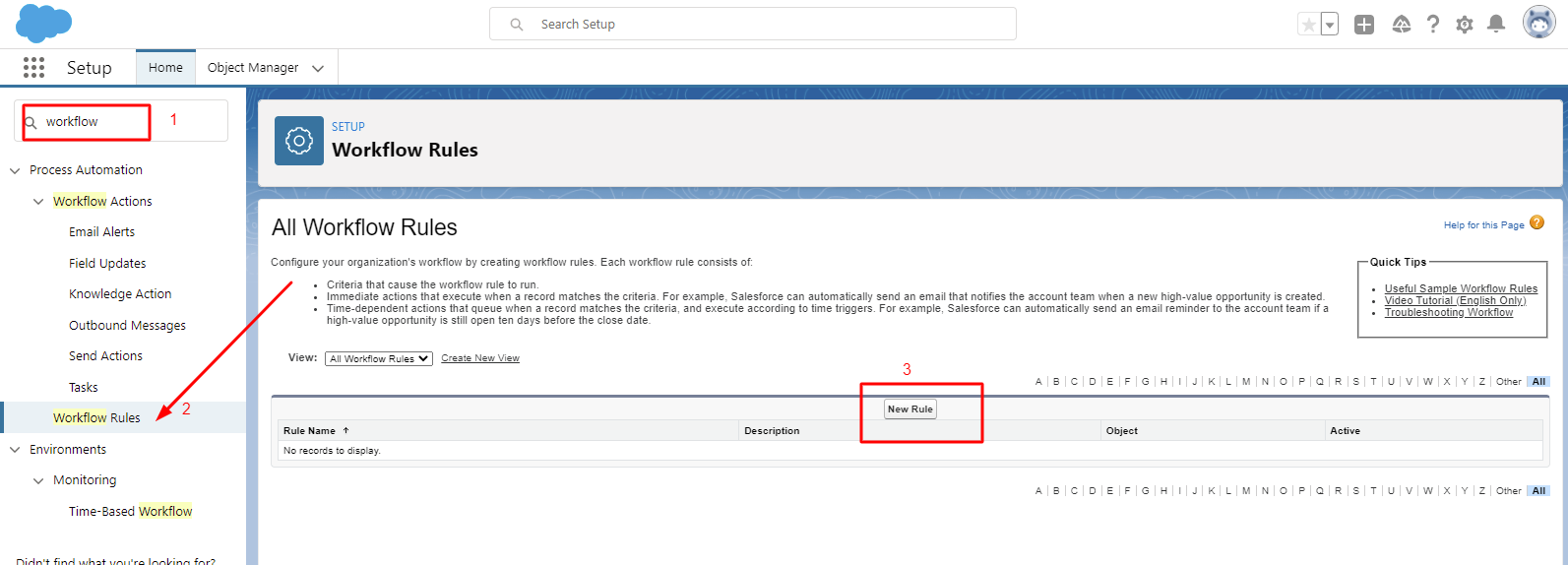1568x565 pixels.
Task: Click the Create New View link
Action: click(480, 358)
